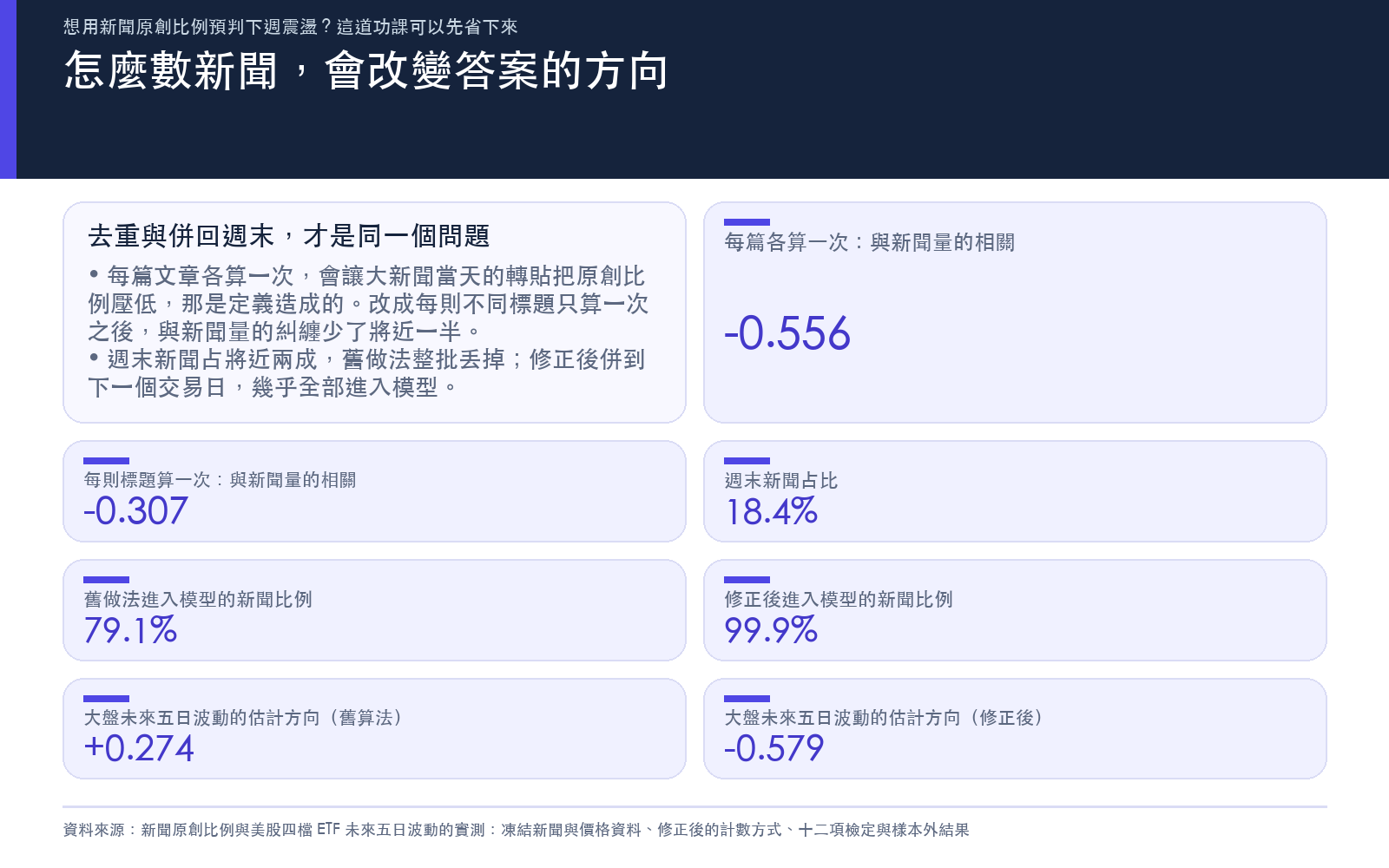Select the value -0.556
Image resolution: width=1389 pixels, height=868 pixels.
click(787, 333)
